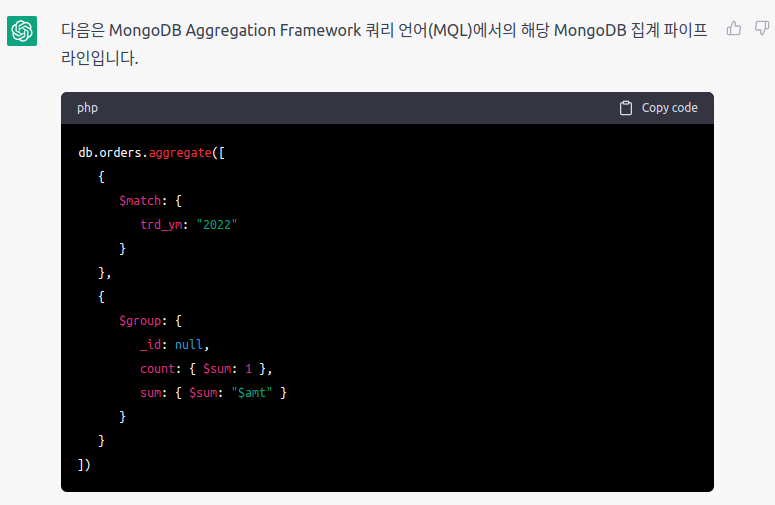Viewport: 775px width, 505px height.
Task: Click the closing ]) line
Action: [x=84, y=464]
